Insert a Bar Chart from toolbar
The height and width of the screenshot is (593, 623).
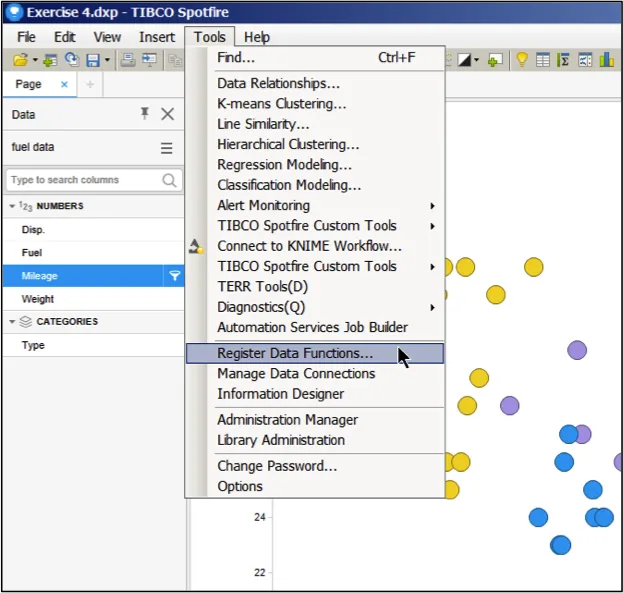606,60
